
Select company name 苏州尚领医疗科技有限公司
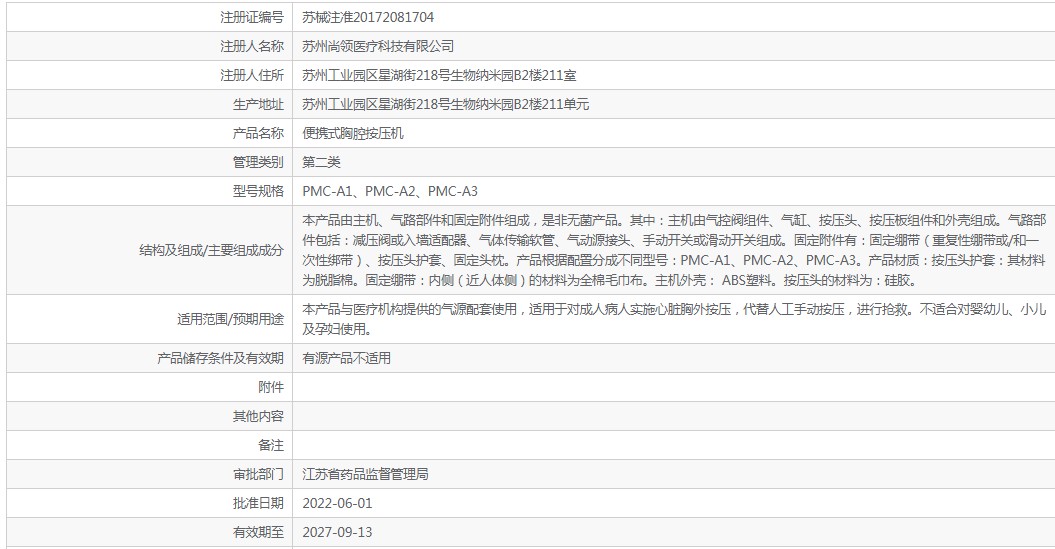point(378,46)
